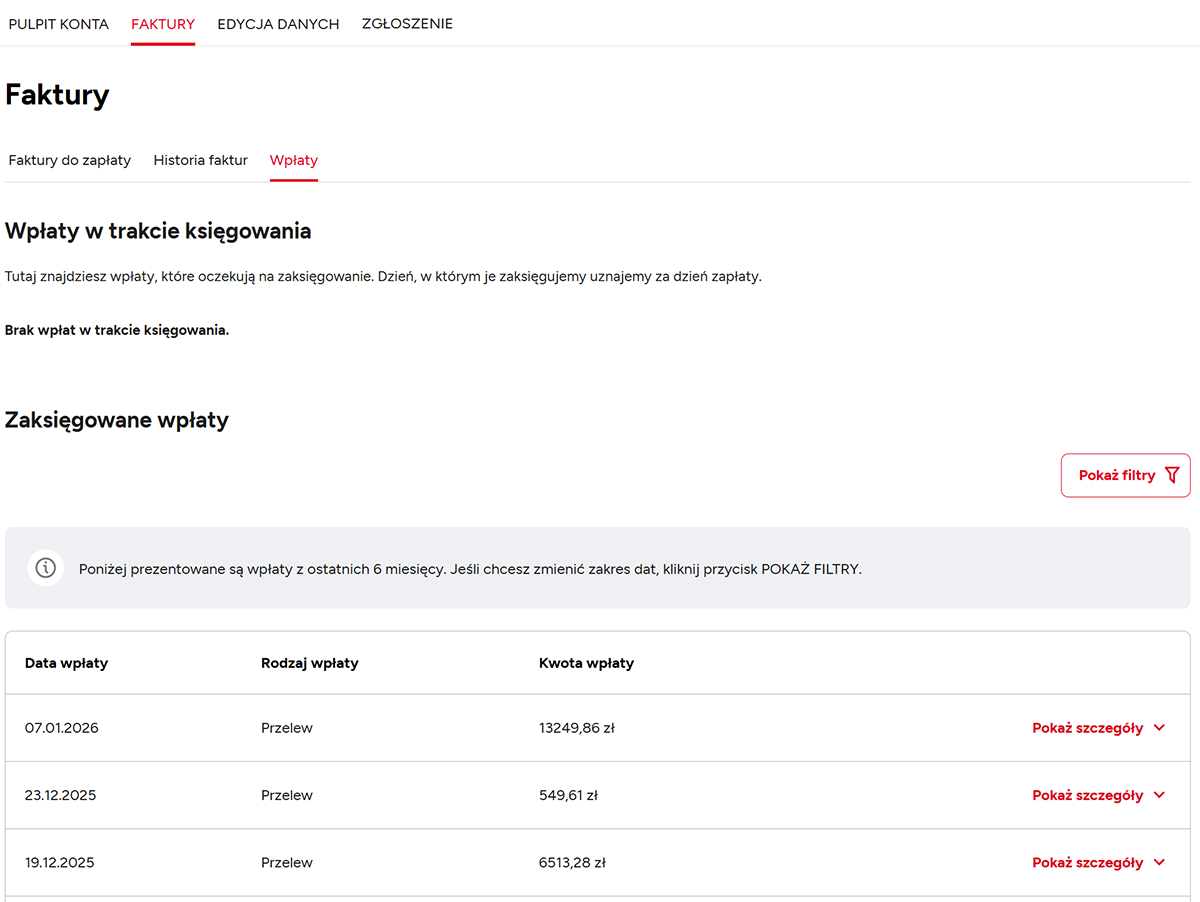Click the Kwota wpłaty column header

pos(586,663)
